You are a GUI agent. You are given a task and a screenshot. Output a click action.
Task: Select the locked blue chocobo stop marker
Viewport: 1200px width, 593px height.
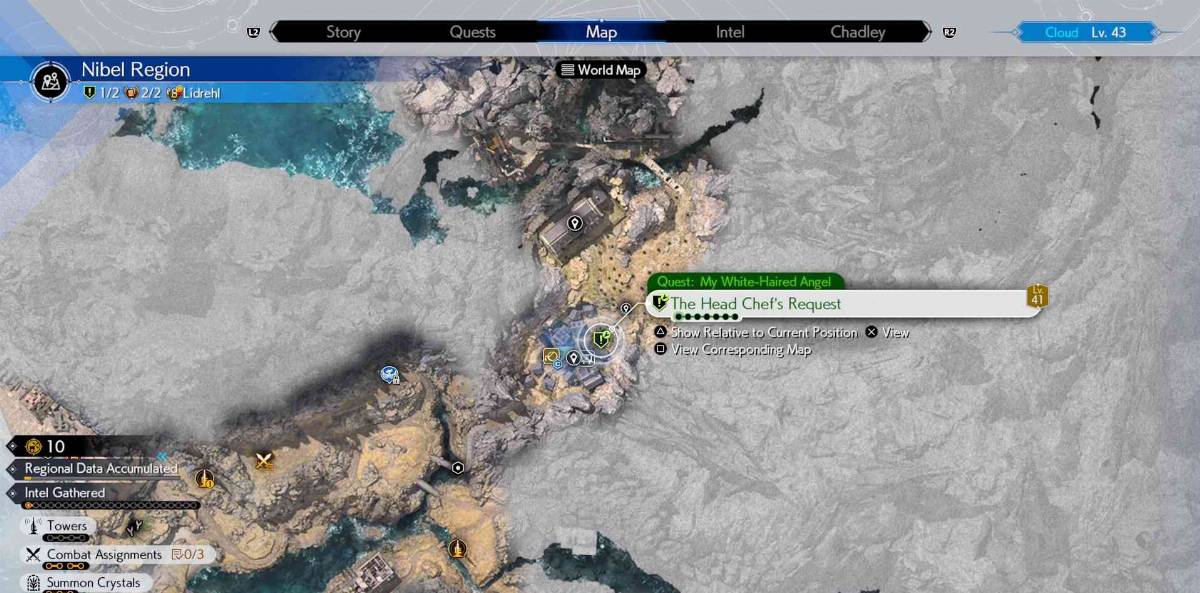[x=390, y=375]
